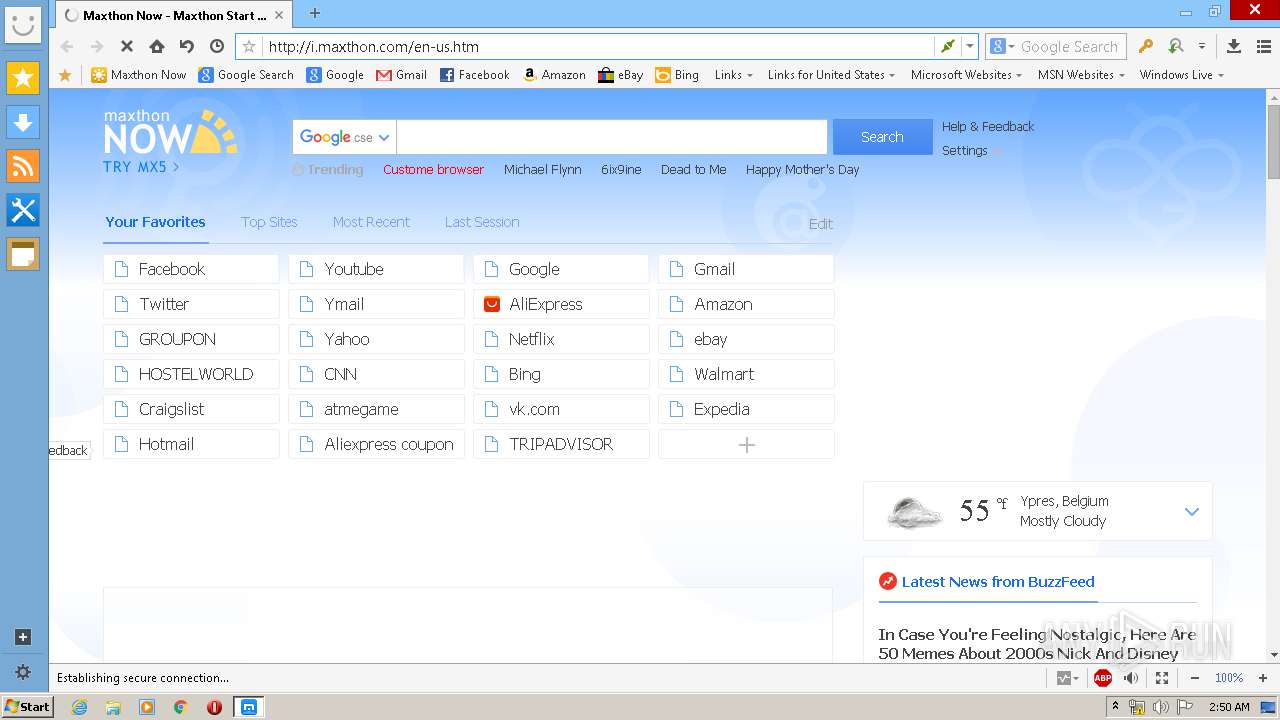Click the go forward arrow
This screenshot has height=720, width=1280.
click(97, 46)
